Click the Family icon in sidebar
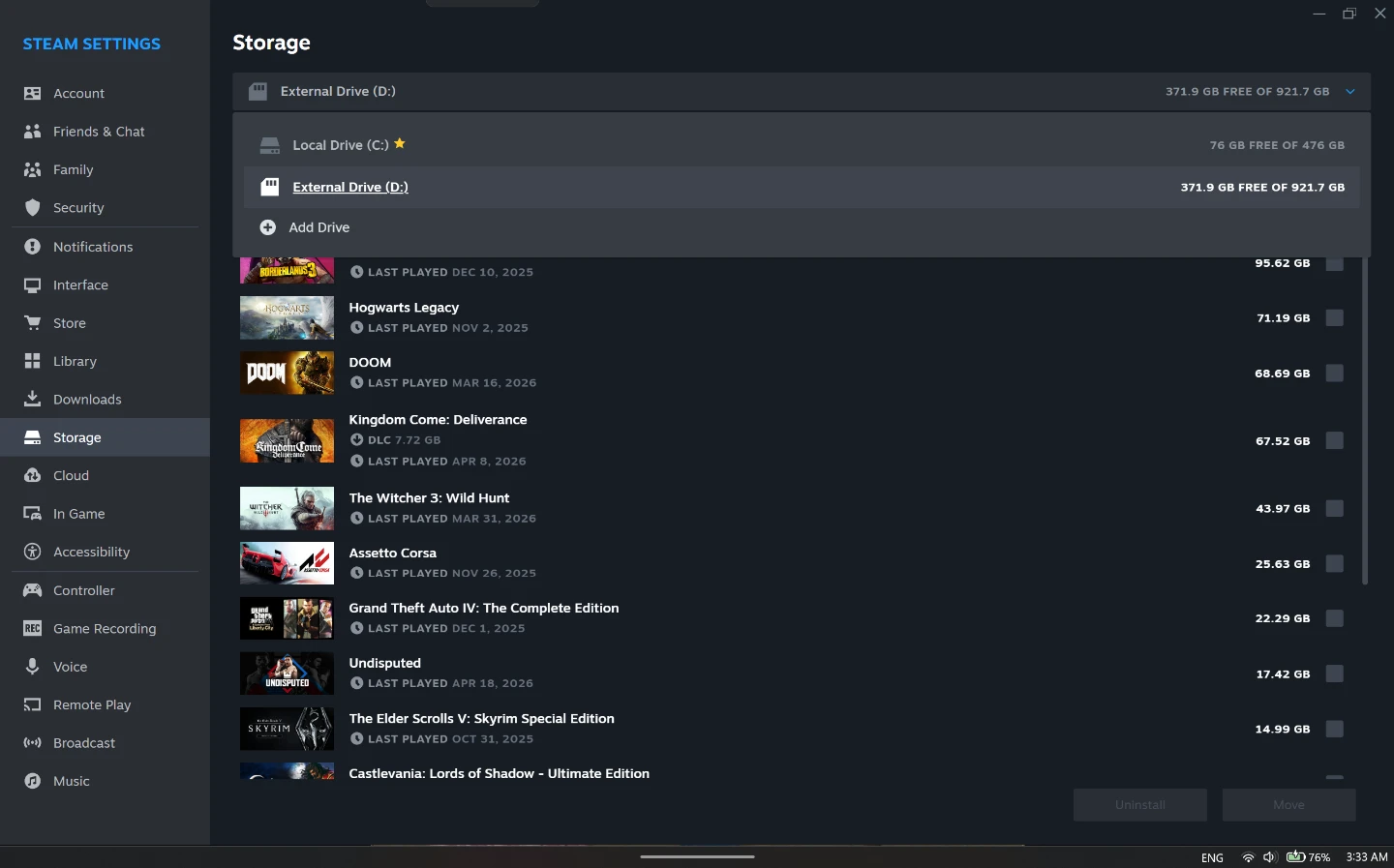Viewport: 1394px width, 868px height. click(x=32, y=170)
